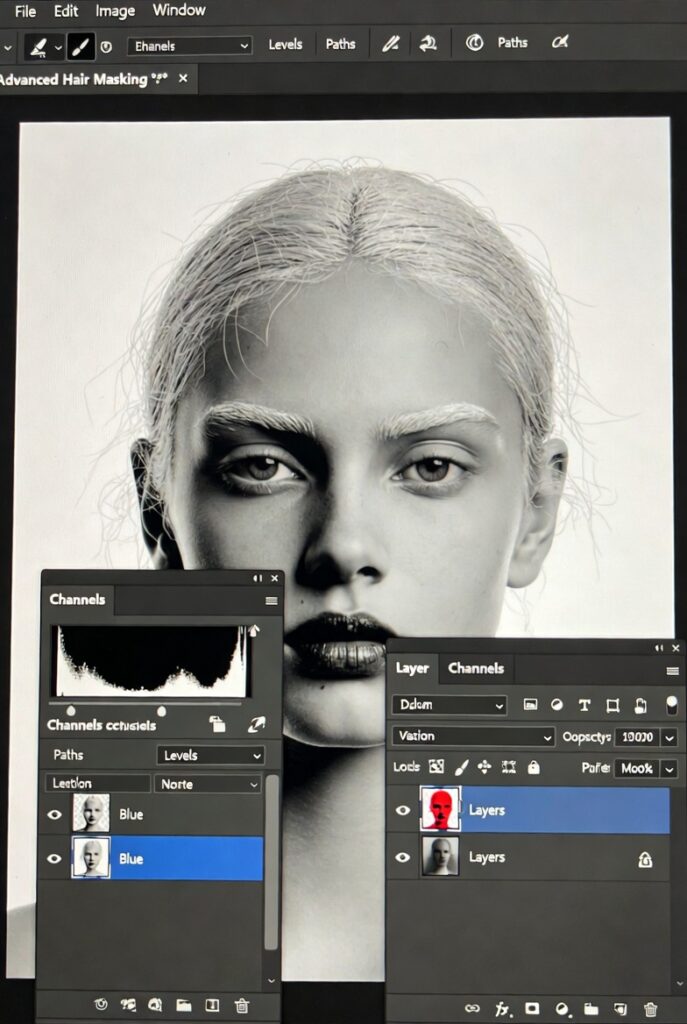Load channel as selection circular icon
Image resolution: width=687 pixels, height=1024 pixels.
pos(101,1005)
